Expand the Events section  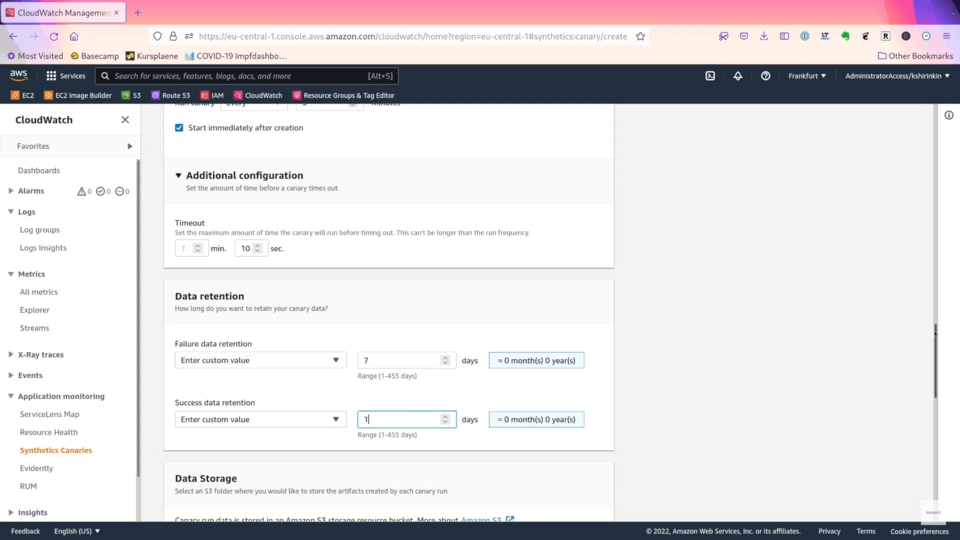tap(11, 375)
